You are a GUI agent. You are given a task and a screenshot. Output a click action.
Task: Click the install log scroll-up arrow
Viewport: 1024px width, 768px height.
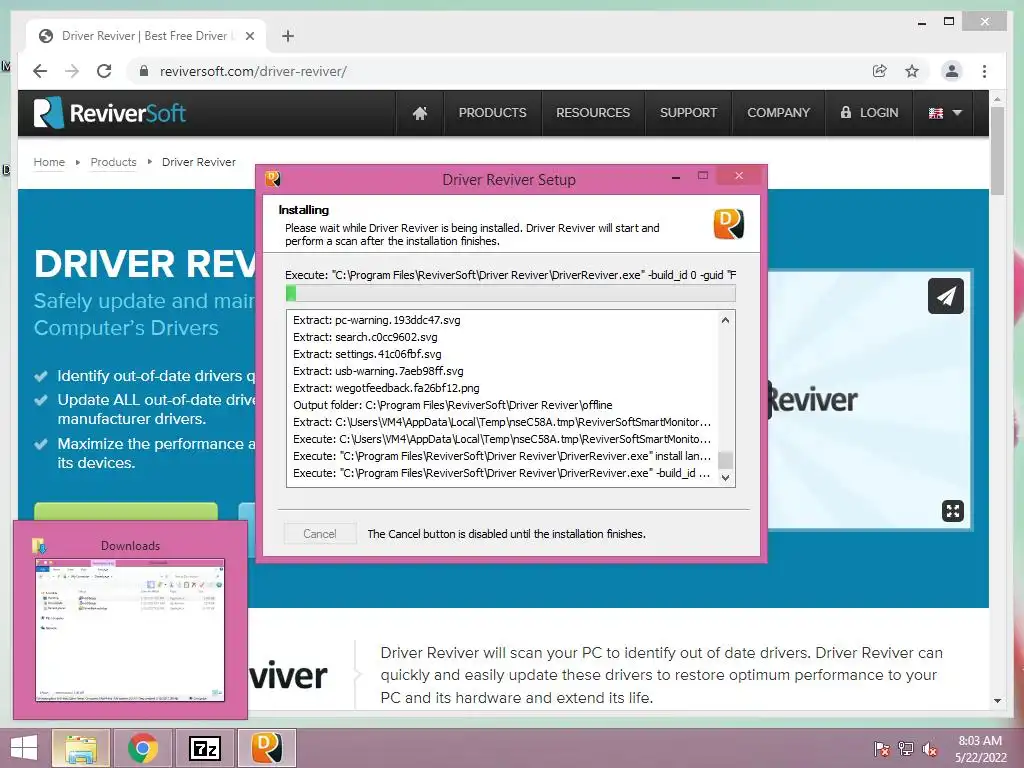725,320
